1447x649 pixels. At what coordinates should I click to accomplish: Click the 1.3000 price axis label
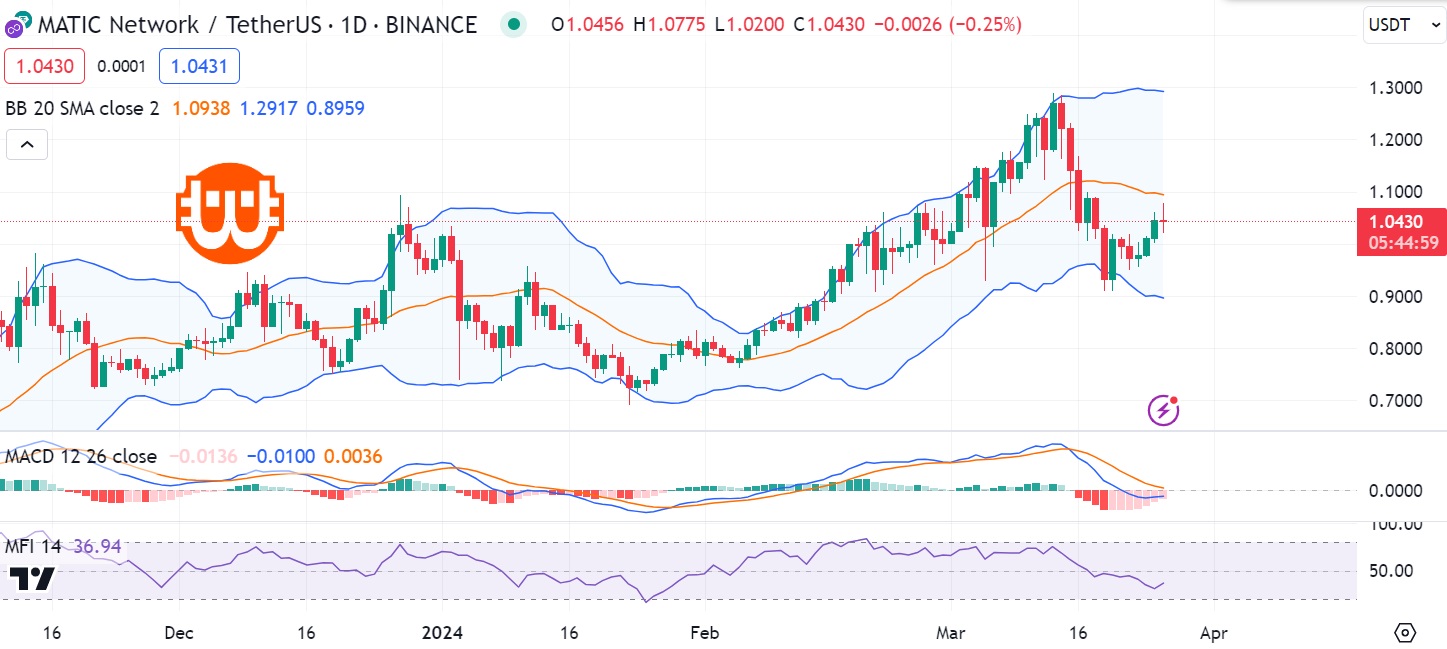(1396, 87)
